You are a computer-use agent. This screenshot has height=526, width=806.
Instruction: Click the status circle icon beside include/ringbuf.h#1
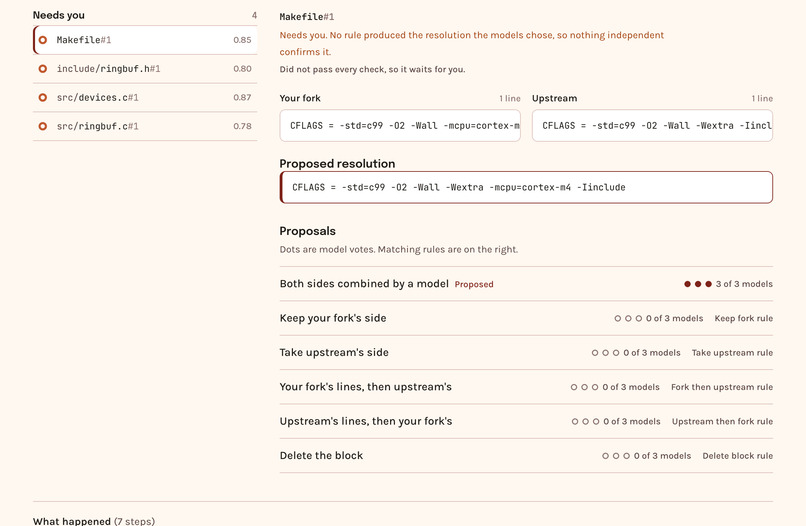click(43, 68)
